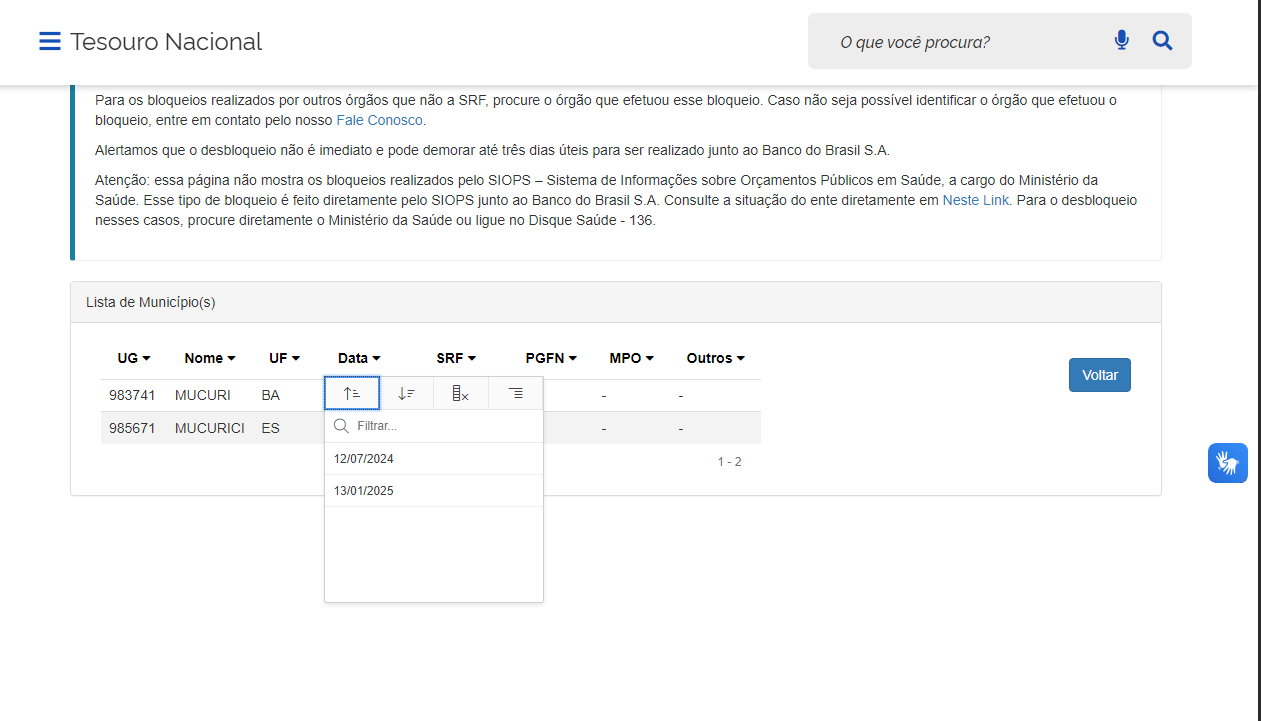Select 12/07/2024 from the date filter list
Image resolution: width=1261 pixels, height=721 pixels.
tap(364, 459)
